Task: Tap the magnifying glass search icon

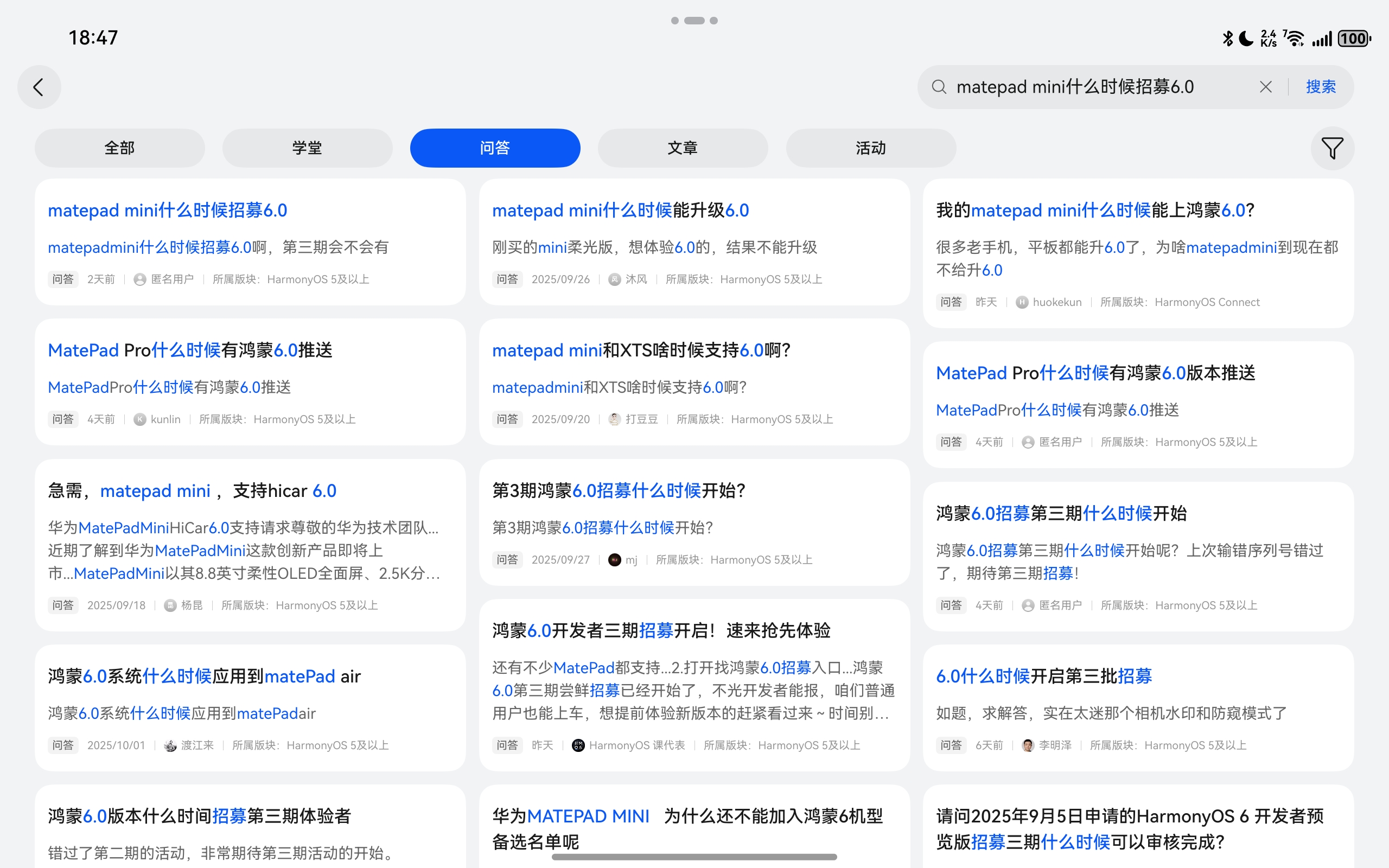Action: click(x=939, y=87)
